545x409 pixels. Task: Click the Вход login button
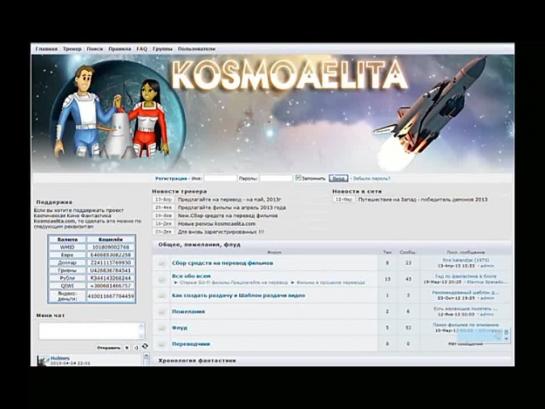click(338, 178)
